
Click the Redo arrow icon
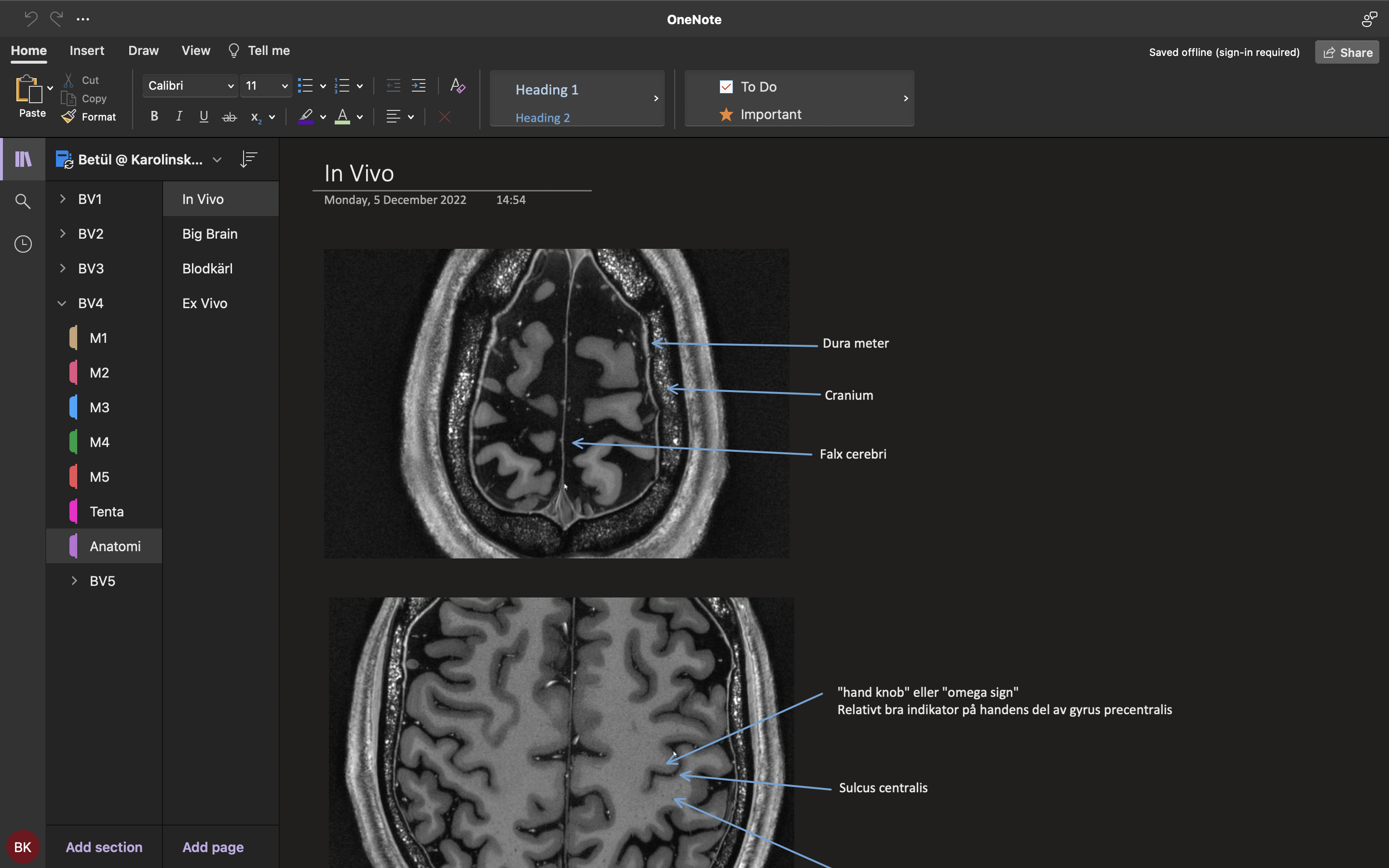coord(56,19)
